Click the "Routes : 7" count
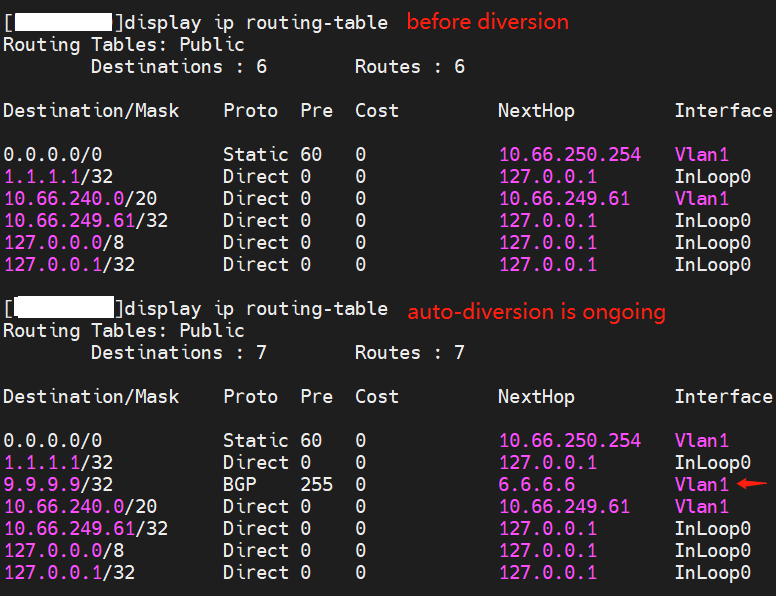776x596 pixels. coord(410,353)
